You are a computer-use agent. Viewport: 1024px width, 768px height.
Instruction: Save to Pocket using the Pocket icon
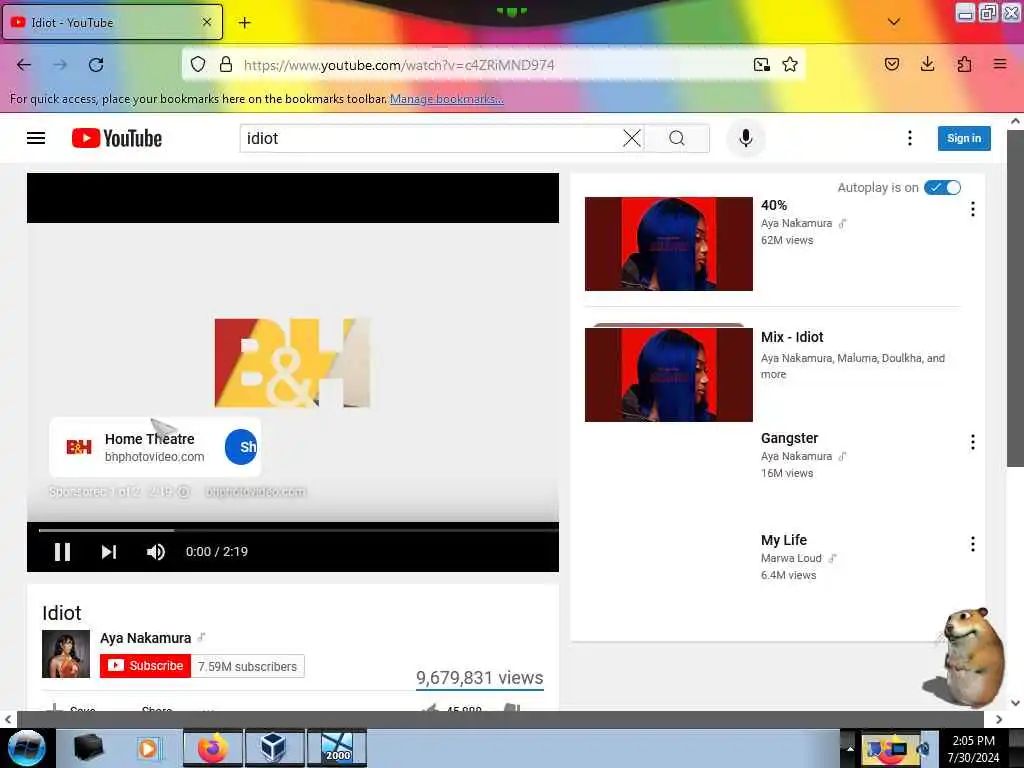click(x=891, y=64)
